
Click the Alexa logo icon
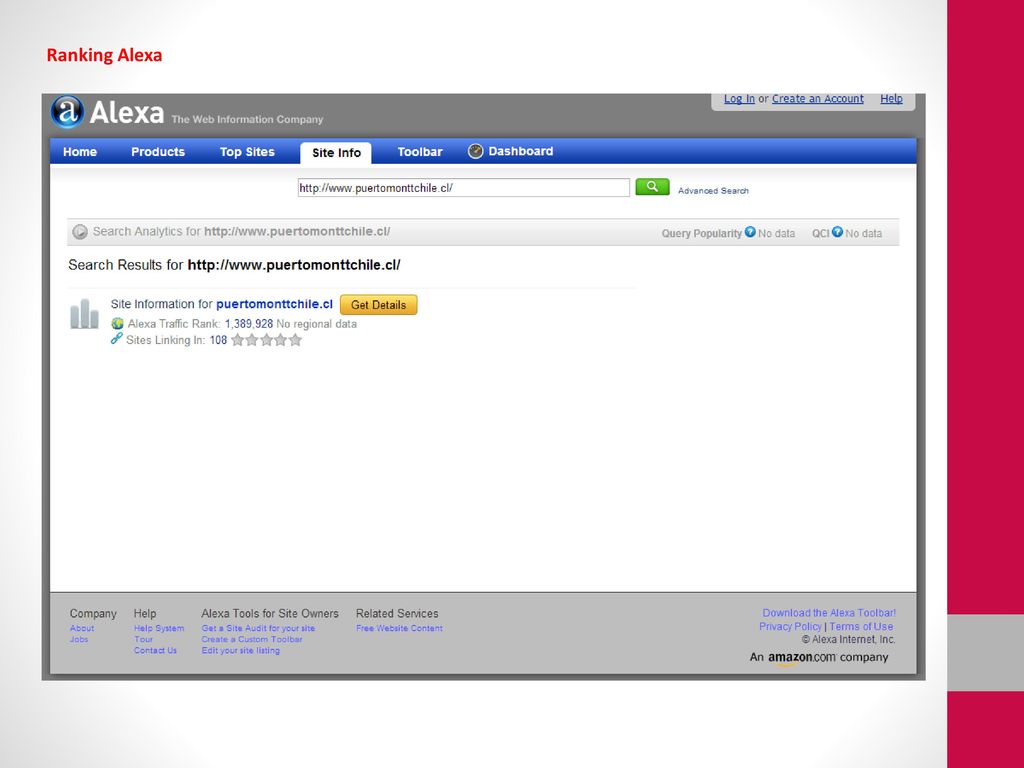pyautogui.click(x=68, y=112)
